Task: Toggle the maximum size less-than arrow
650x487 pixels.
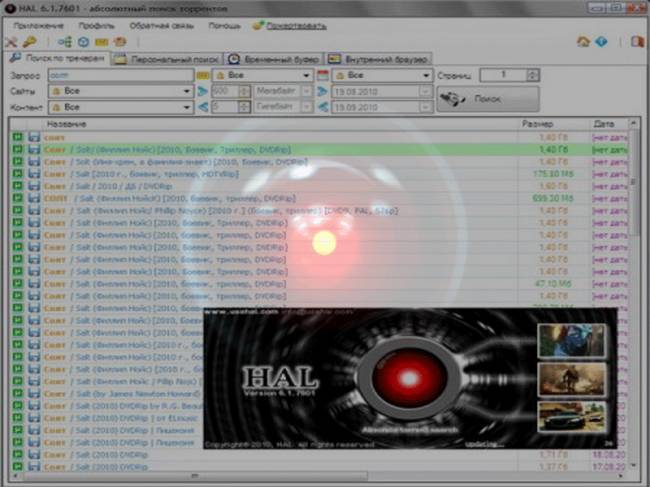Action: pos(203,107)
